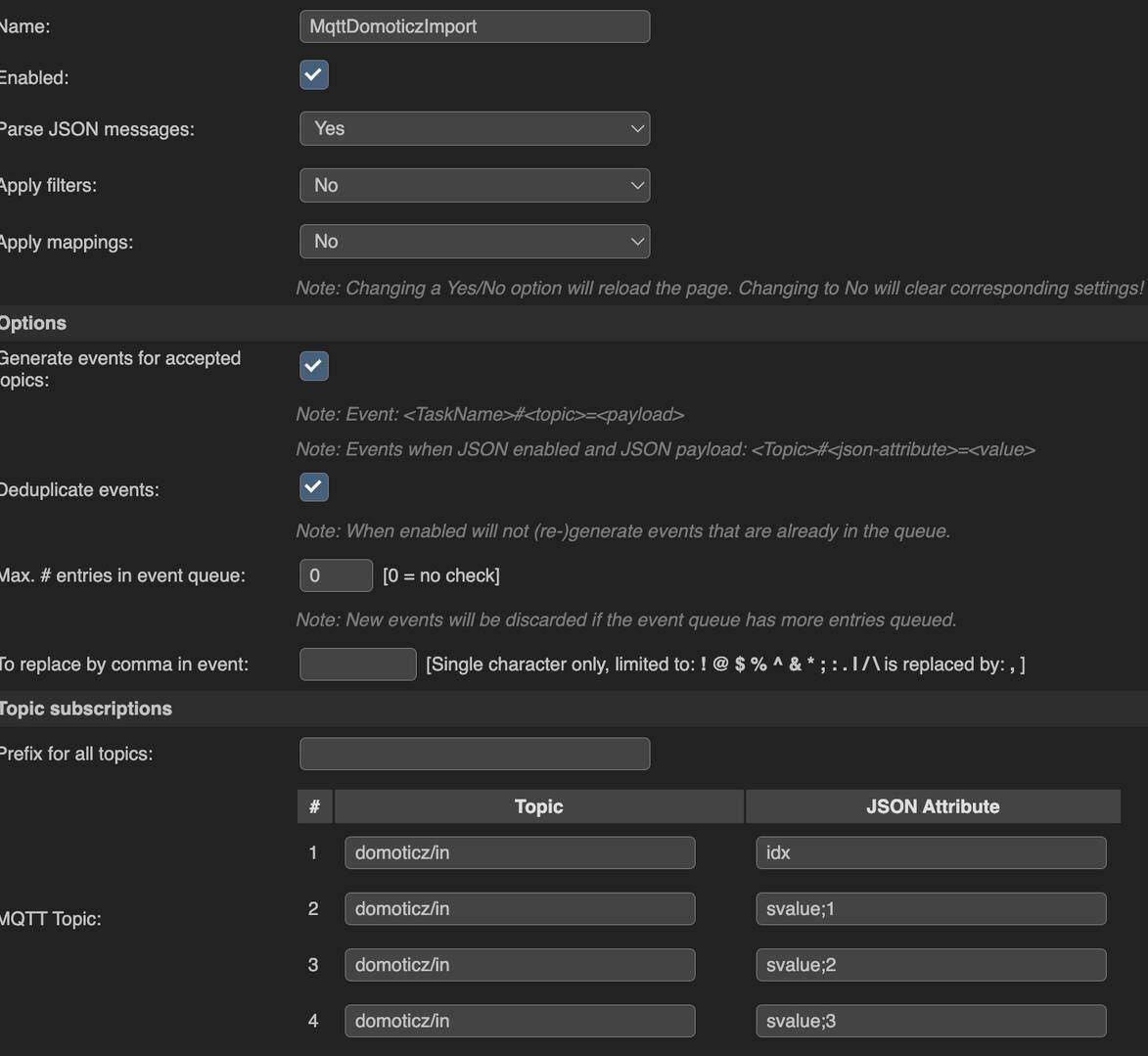Click the To replace by comma input
Image resolution: width=1148 pixels, height=1056 pixels.
(358, 665)
